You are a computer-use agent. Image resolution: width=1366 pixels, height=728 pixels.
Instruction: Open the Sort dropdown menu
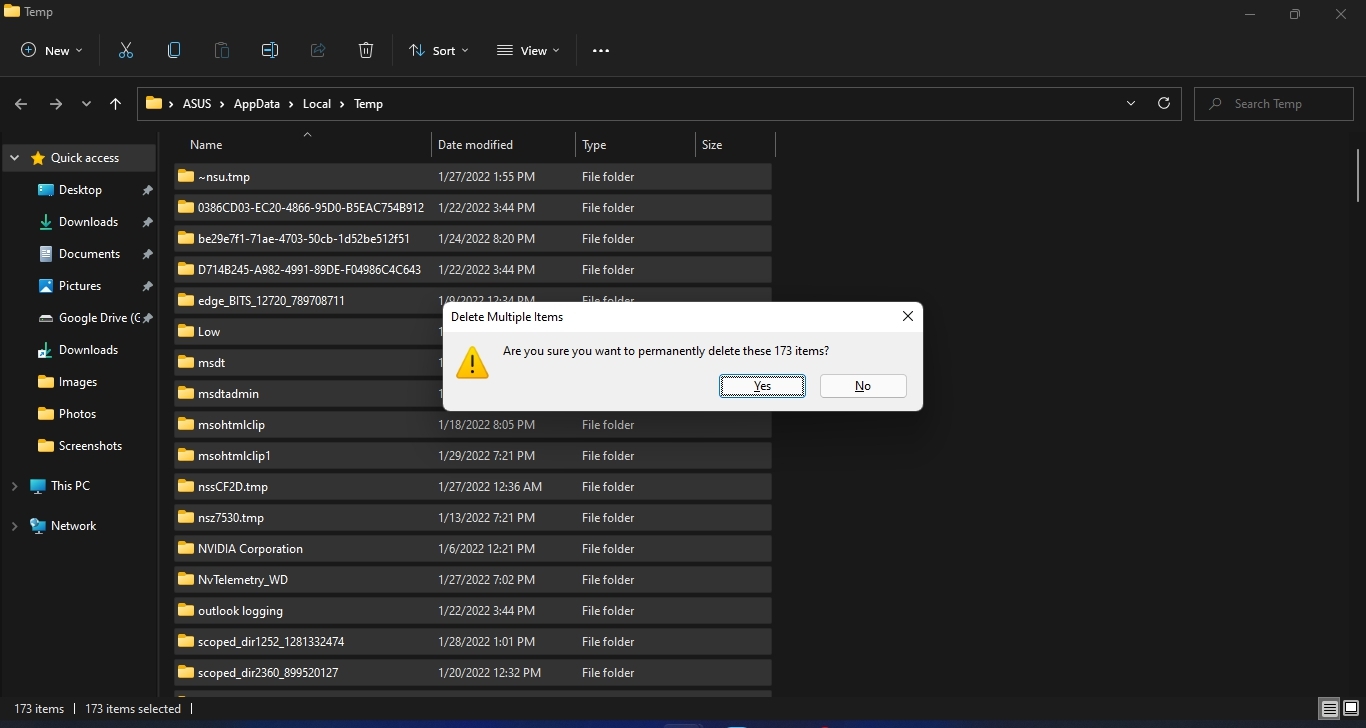click(x=438, y=50)
